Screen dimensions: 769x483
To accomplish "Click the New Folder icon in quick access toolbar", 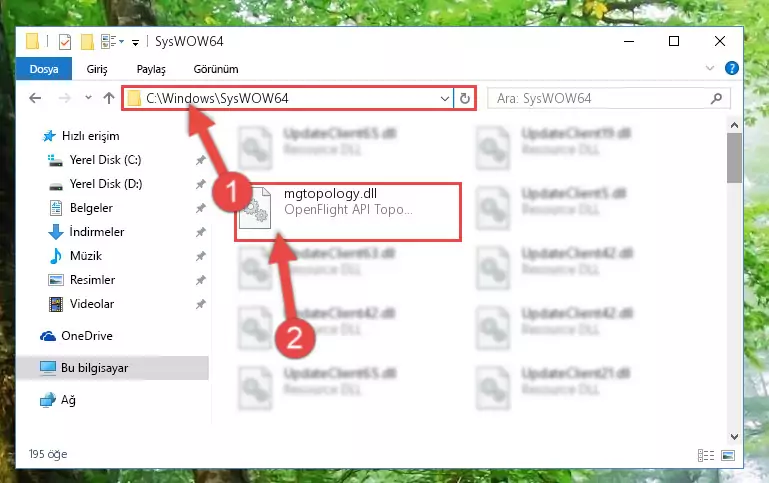I will [87, 42].
